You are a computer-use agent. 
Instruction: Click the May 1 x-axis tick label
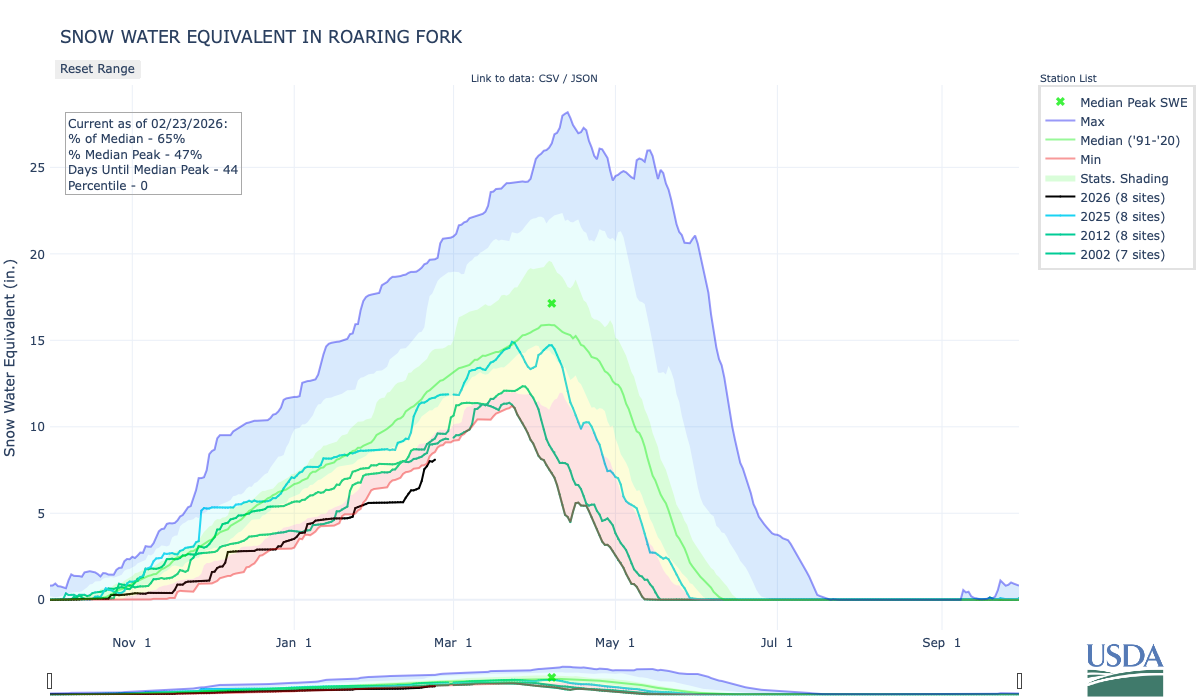pos(617,643)
